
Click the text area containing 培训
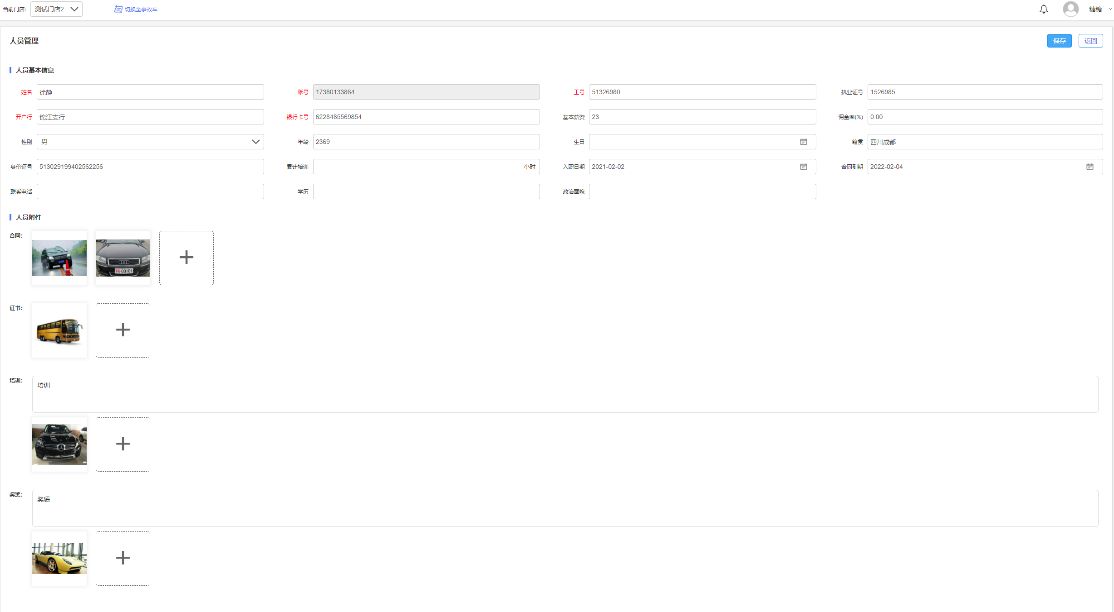pyautogui.click(x=565, y=394)
